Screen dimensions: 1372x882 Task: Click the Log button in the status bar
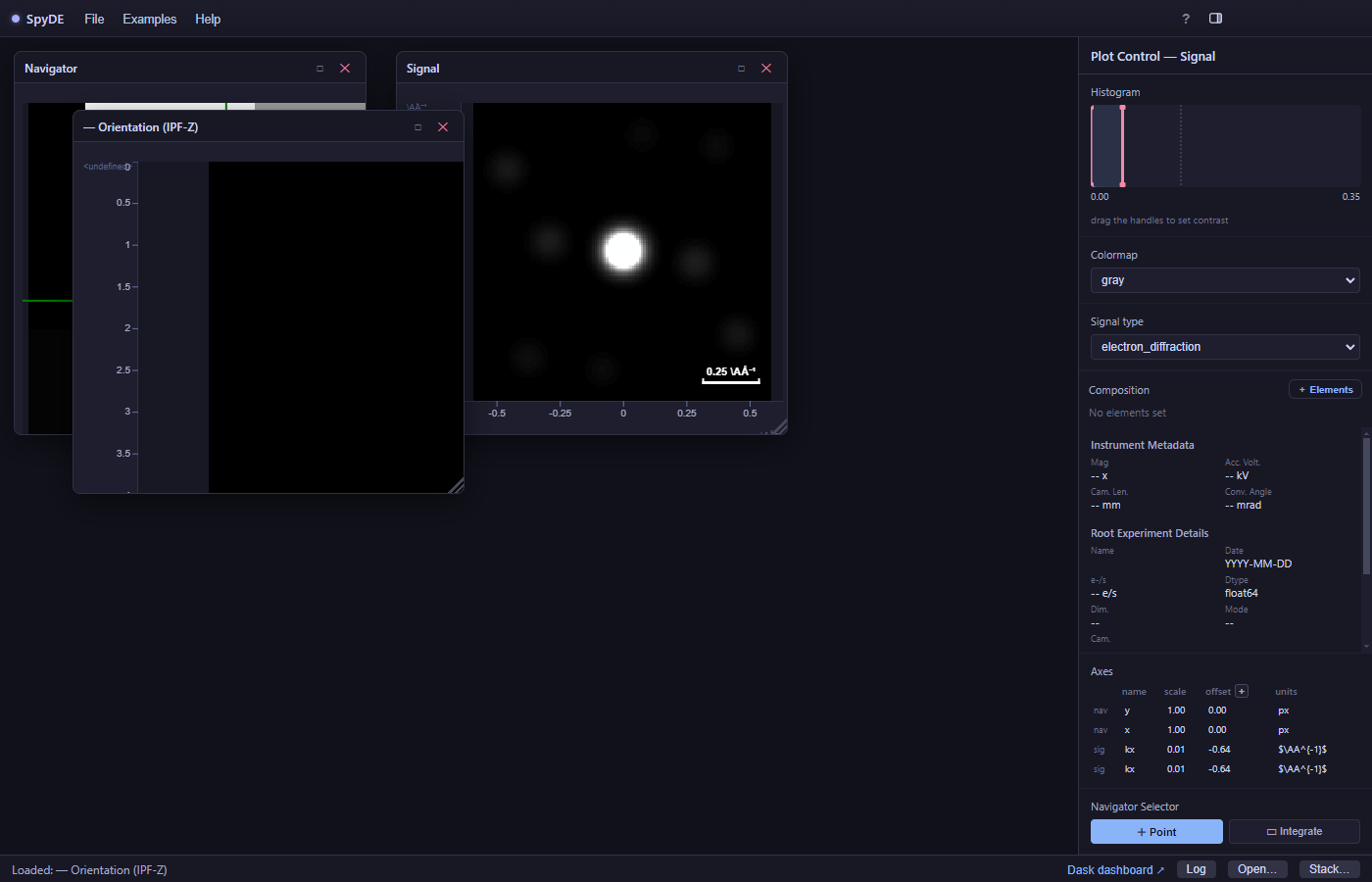pyautogui.click(x=1197, y=869)
